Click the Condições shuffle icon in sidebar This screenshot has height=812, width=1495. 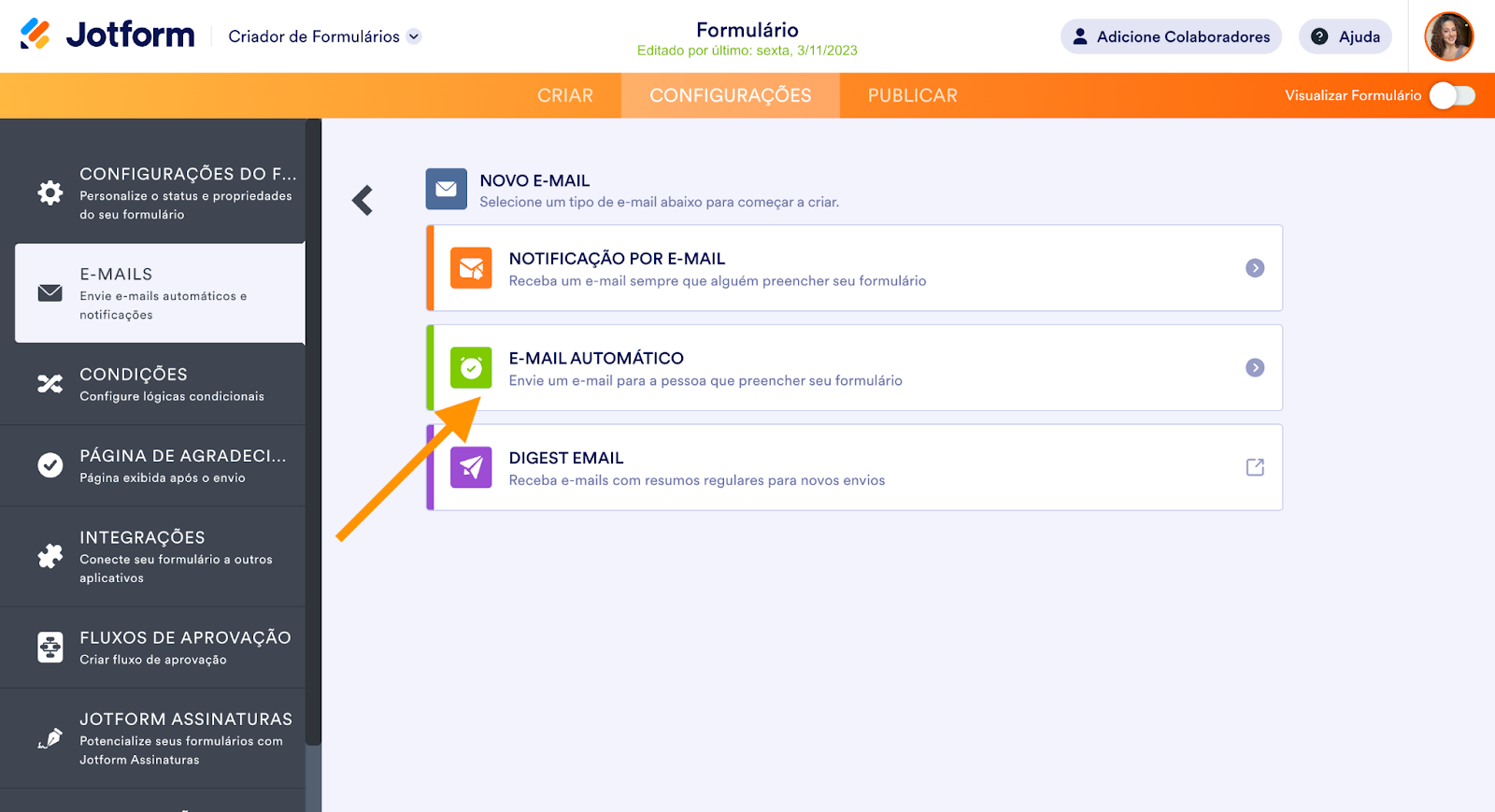pos(50,384)
